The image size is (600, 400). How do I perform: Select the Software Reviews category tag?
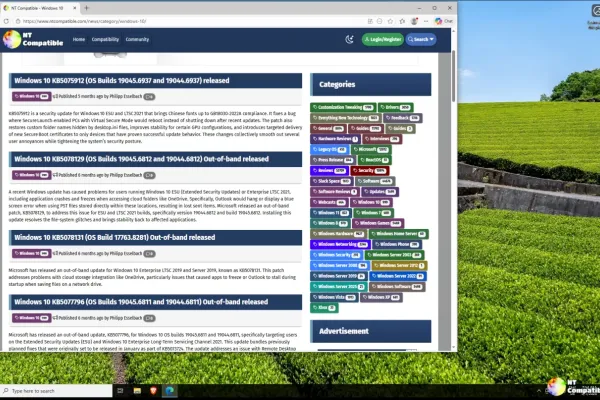335,191
